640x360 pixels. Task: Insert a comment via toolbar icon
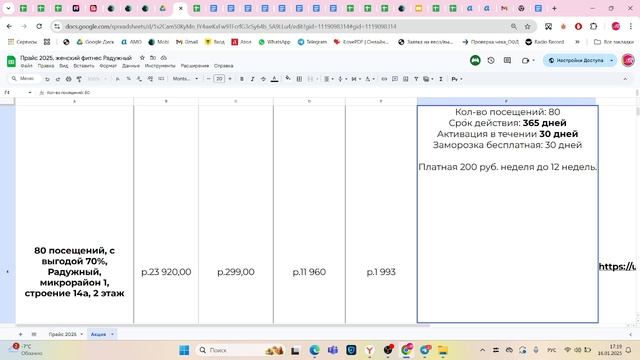[x=395, y=79]
